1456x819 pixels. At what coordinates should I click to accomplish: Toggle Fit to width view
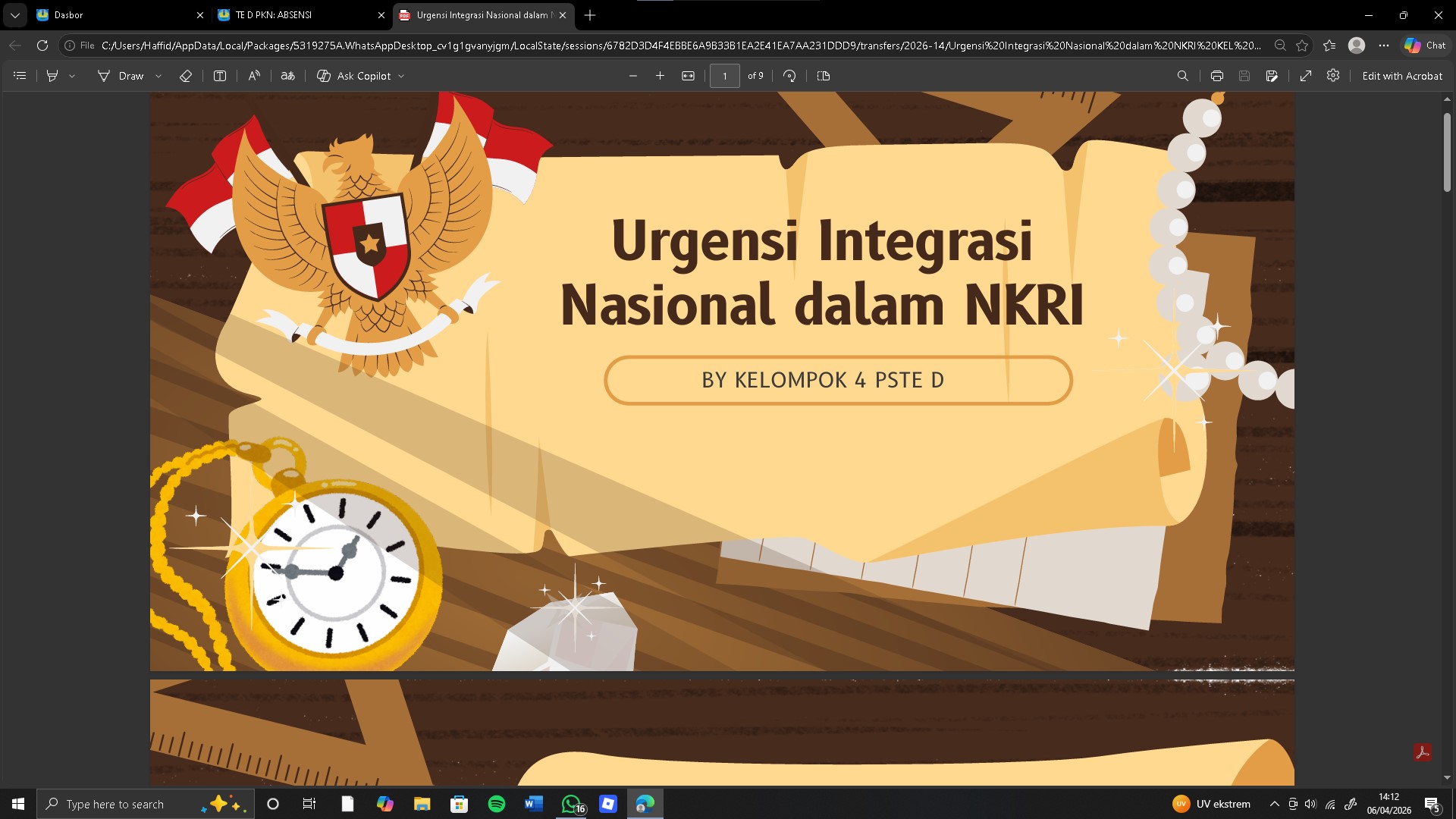tap(688, 76)
